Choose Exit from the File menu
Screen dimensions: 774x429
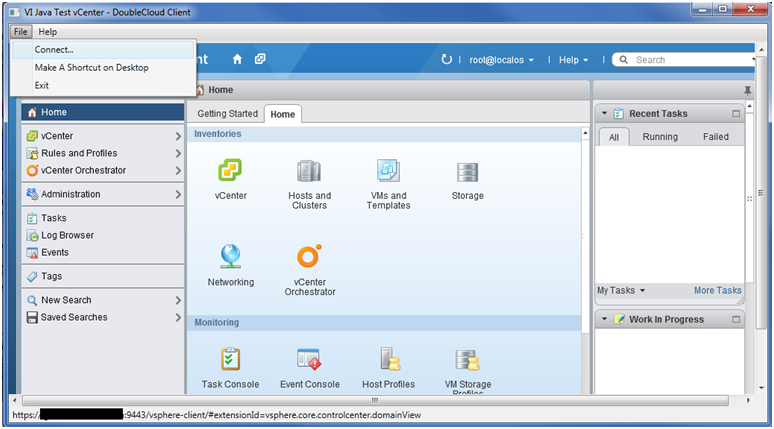103,85
